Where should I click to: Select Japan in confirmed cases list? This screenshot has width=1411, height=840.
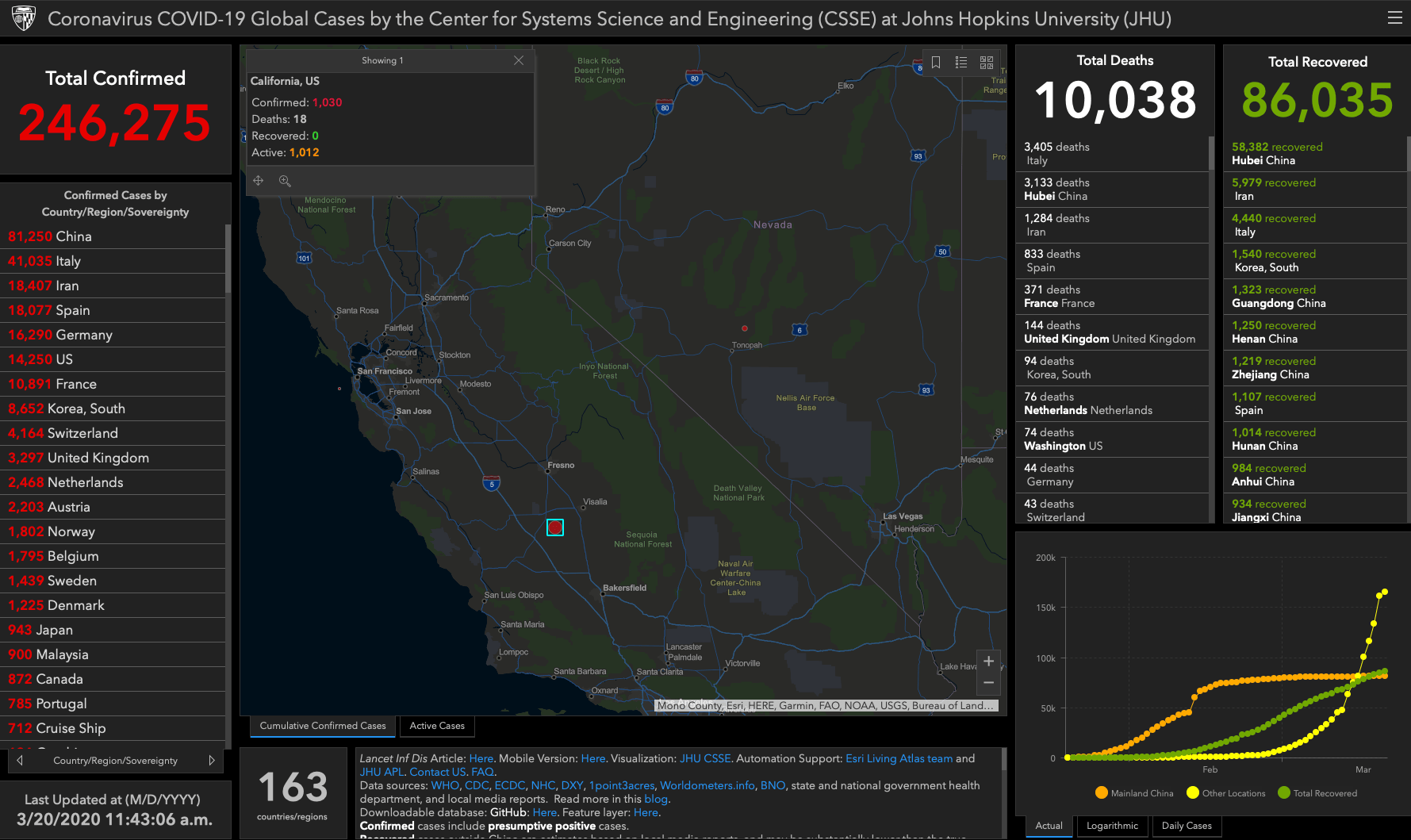[113, 630]
